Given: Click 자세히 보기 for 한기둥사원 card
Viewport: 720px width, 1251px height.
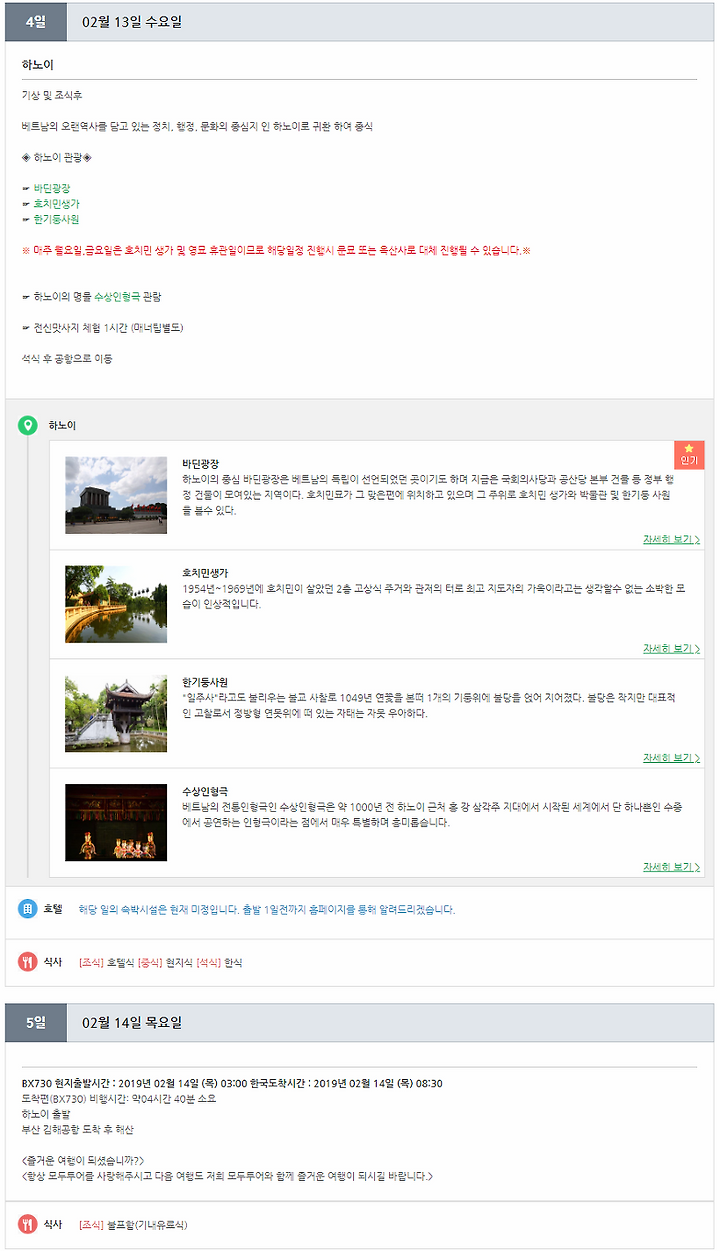Looking at the screenshot, I should (671, 757).
